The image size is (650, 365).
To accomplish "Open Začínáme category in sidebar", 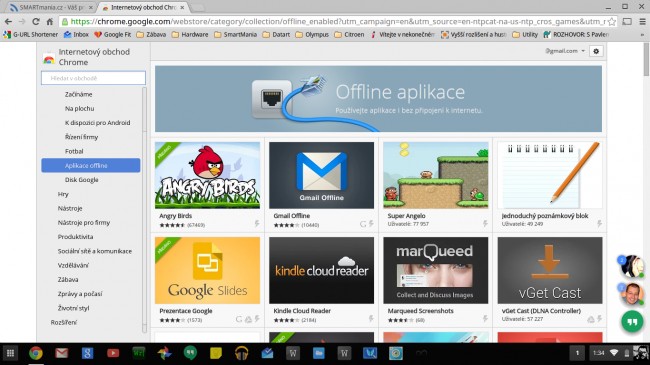I will pos(78,95).
